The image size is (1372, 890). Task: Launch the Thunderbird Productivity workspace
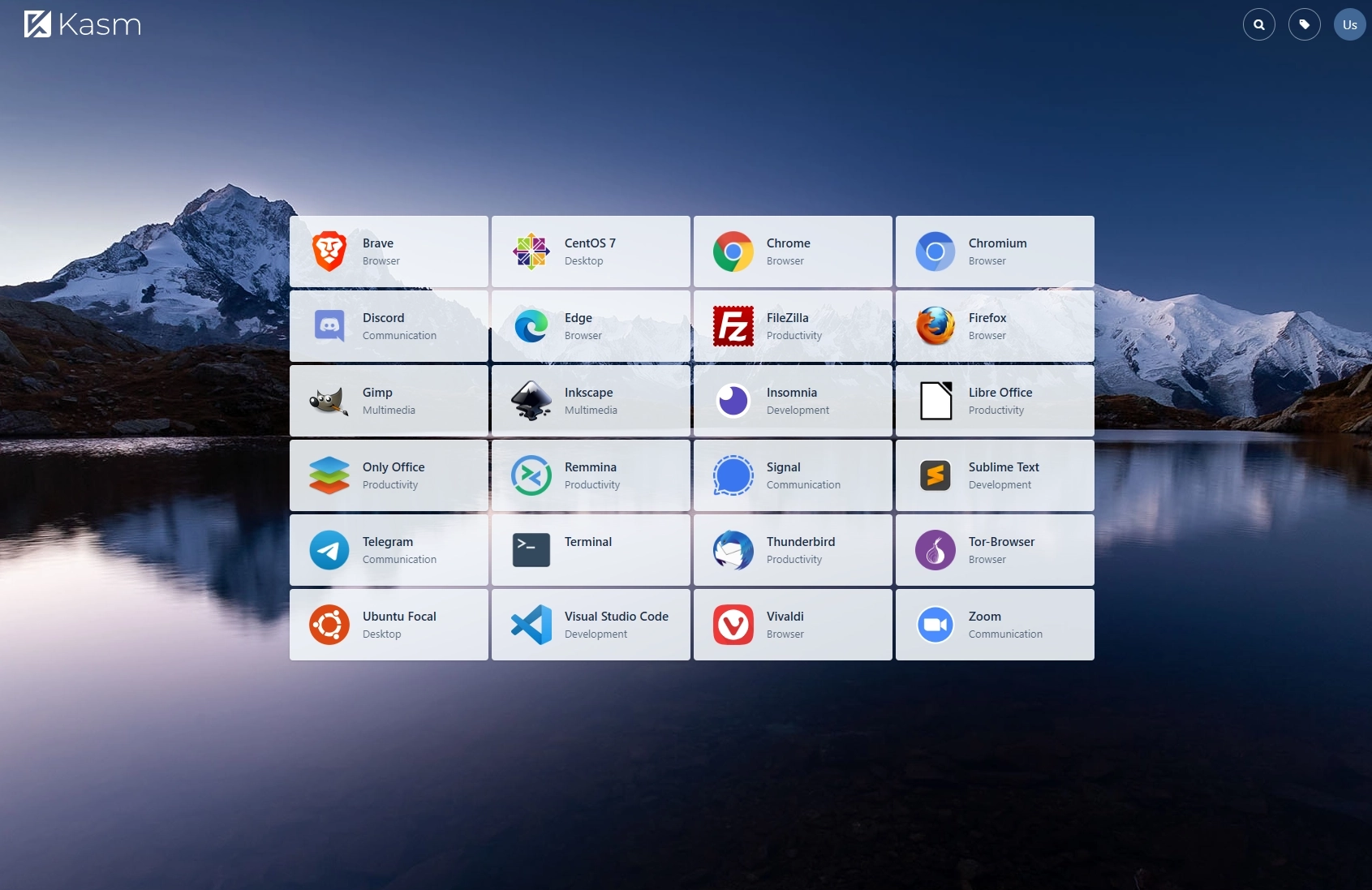tap(793, 550)
